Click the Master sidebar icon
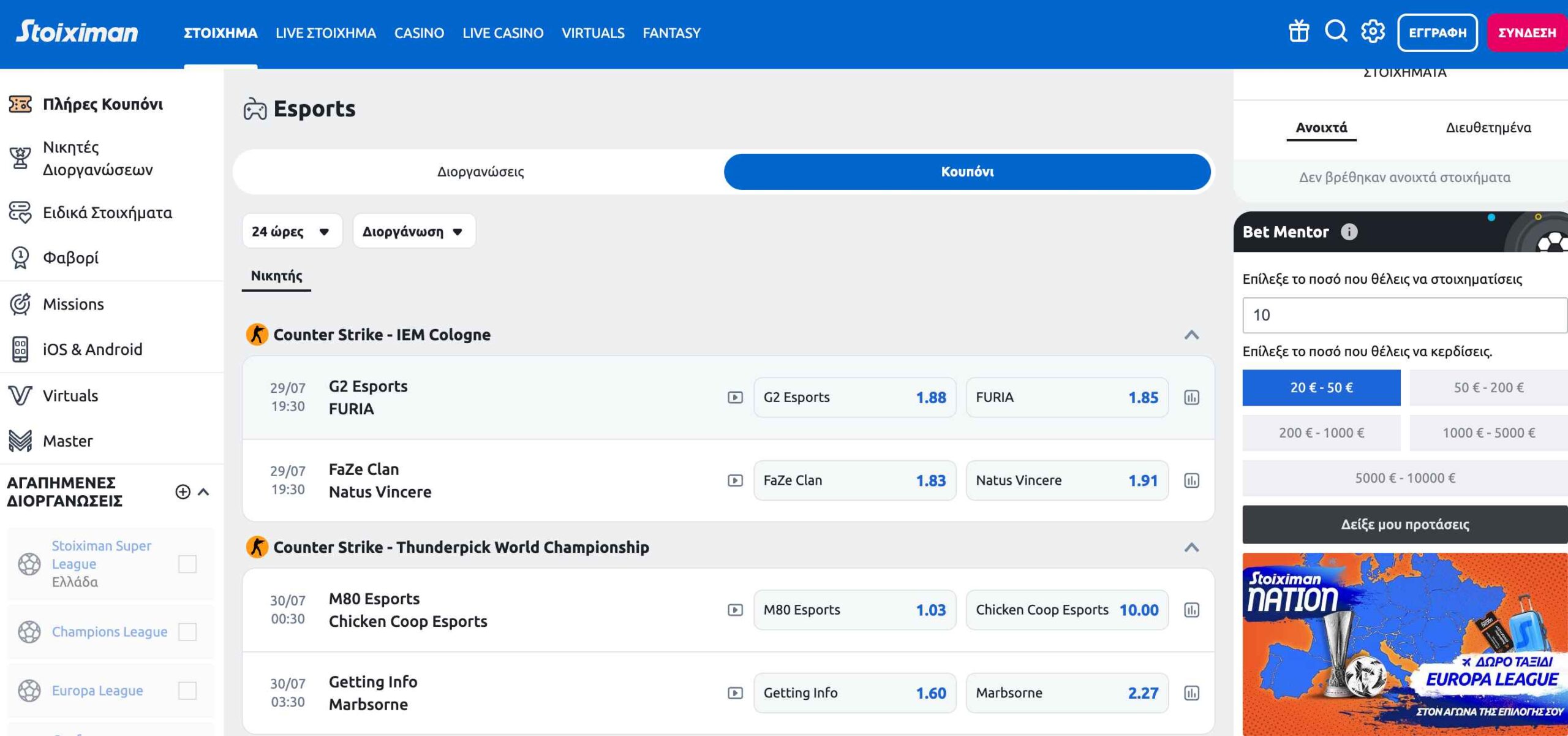1568x736 pixels. point(20,441)
